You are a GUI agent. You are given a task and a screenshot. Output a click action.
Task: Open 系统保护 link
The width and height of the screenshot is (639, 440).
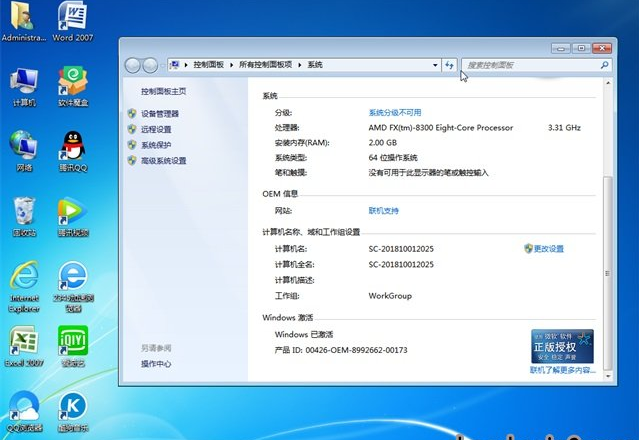point(156,145)
